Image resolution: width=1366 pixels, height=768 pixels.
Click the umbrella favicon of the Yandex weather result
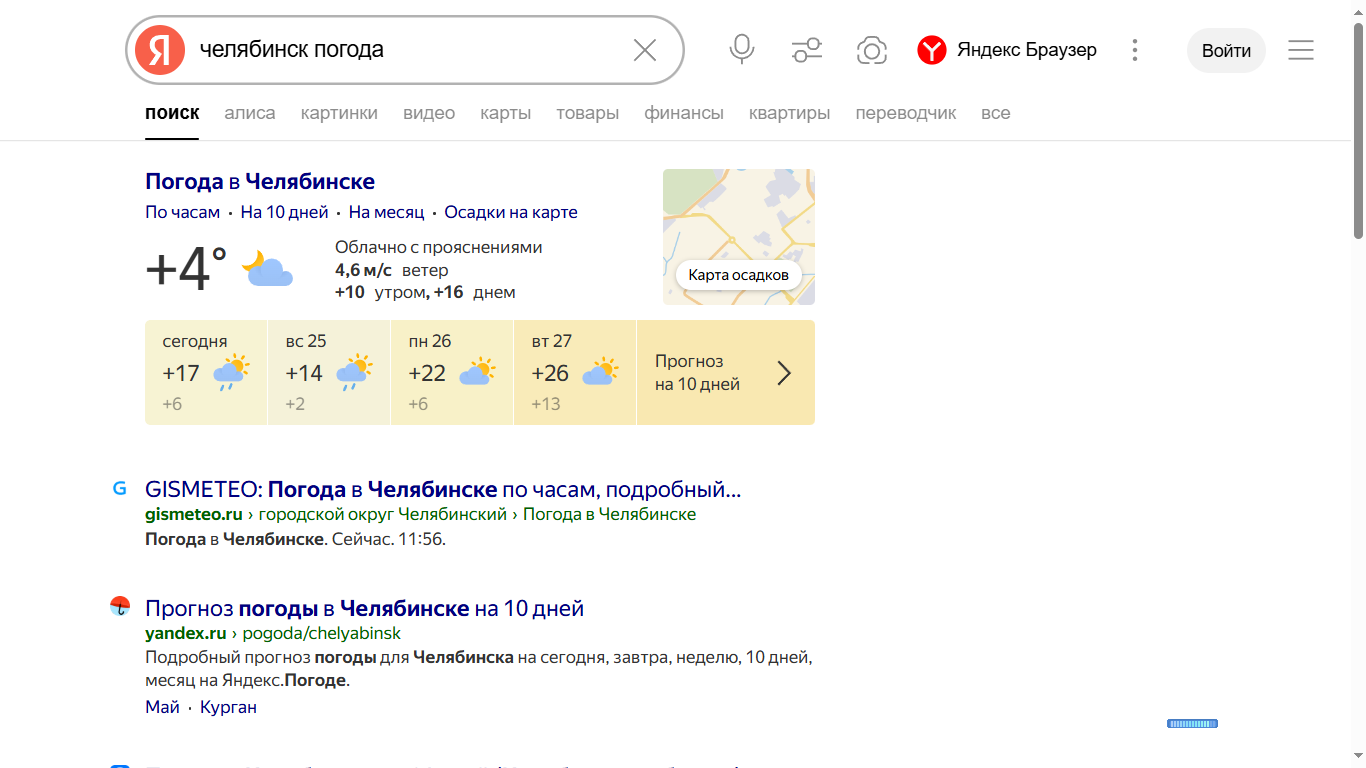coord(120,606)
